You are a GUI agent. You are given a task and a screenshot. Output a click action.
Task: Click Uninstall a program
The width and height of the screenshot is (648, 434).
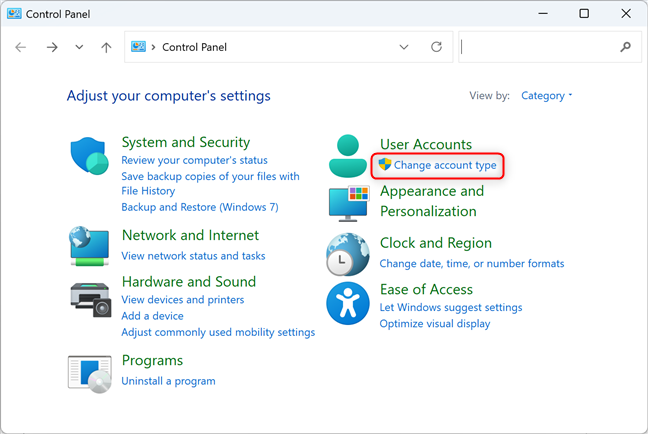[168, 381]
